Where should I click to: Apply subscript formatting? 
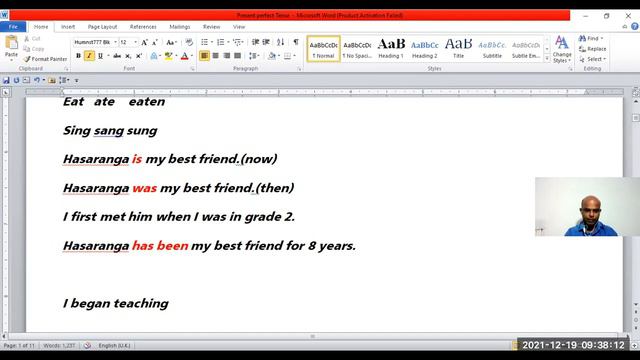(128, 56)
